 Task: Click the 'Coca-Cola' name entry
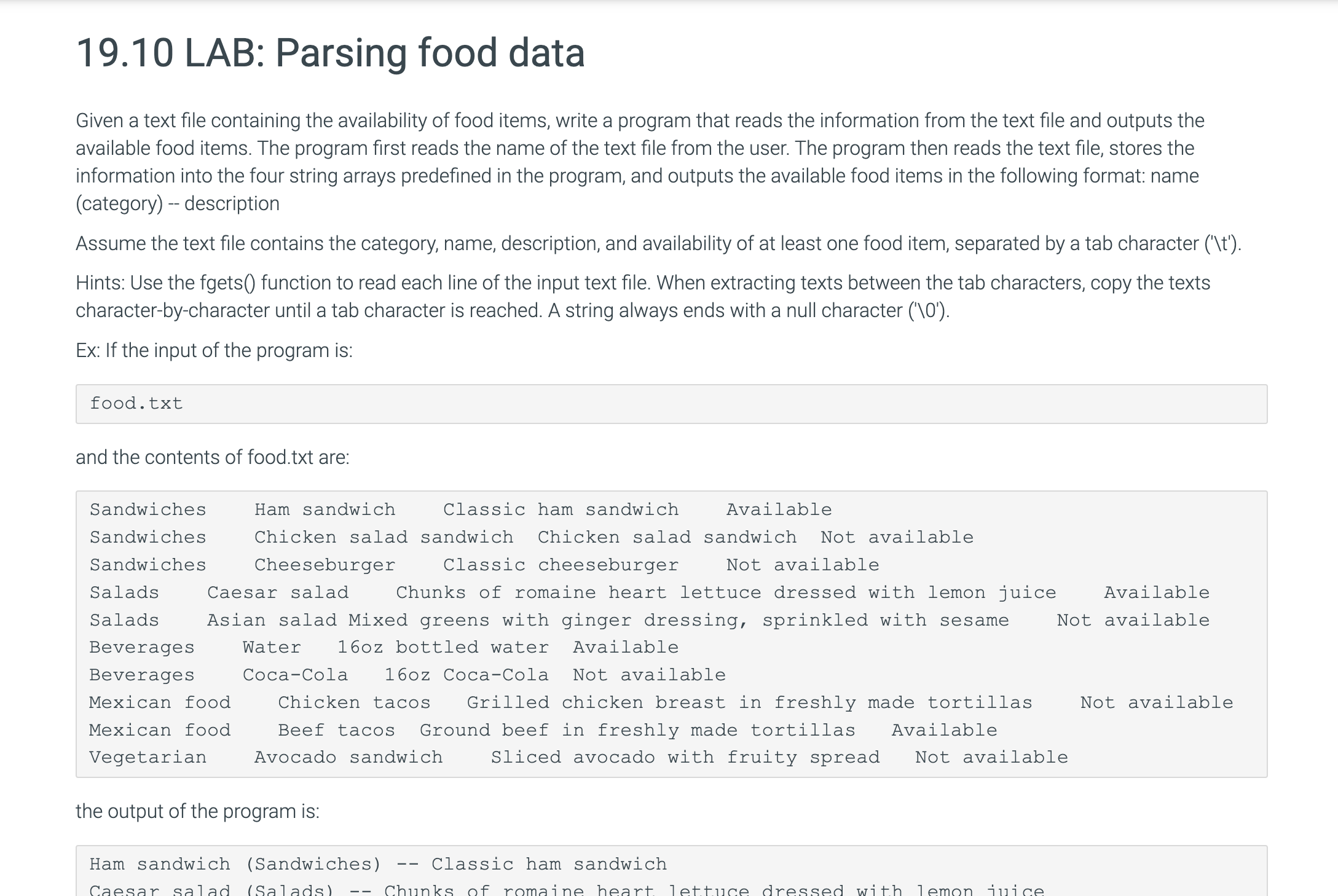[295, 675]
